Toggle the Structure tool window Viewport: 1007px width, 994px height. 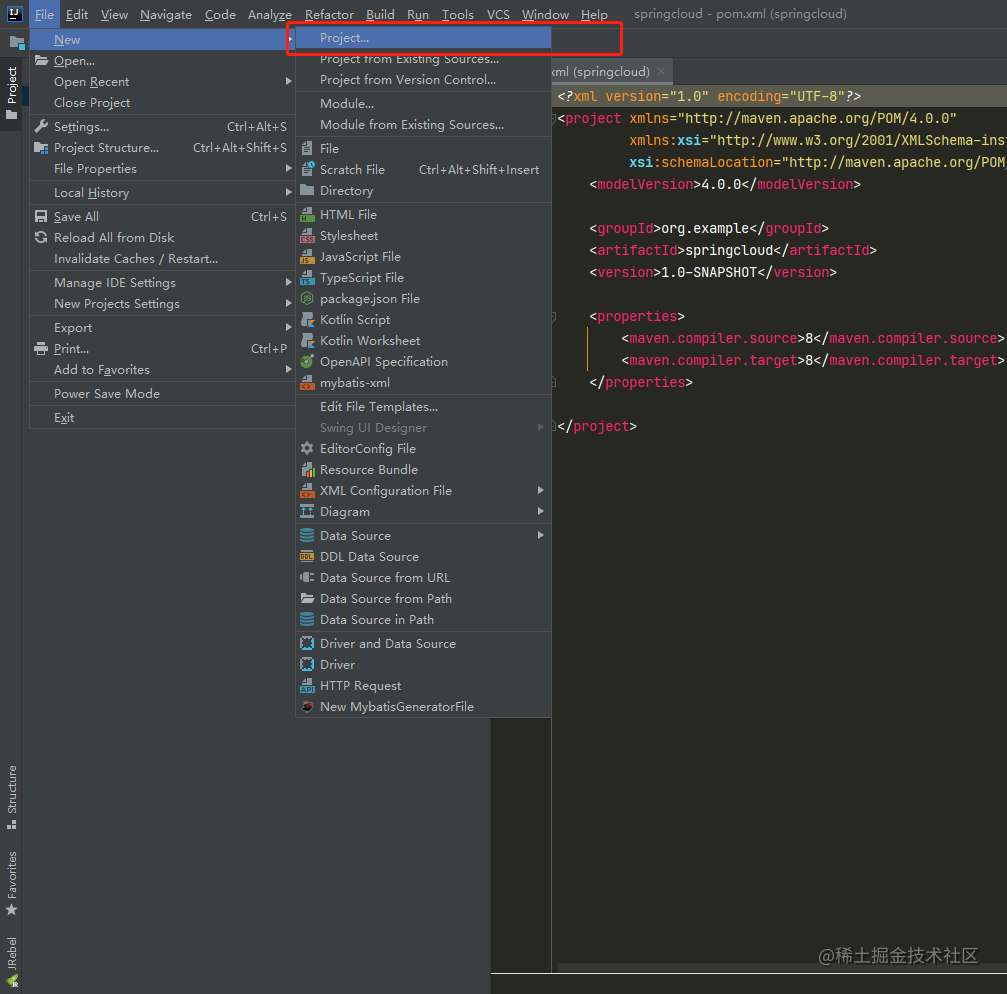(12, 797)
